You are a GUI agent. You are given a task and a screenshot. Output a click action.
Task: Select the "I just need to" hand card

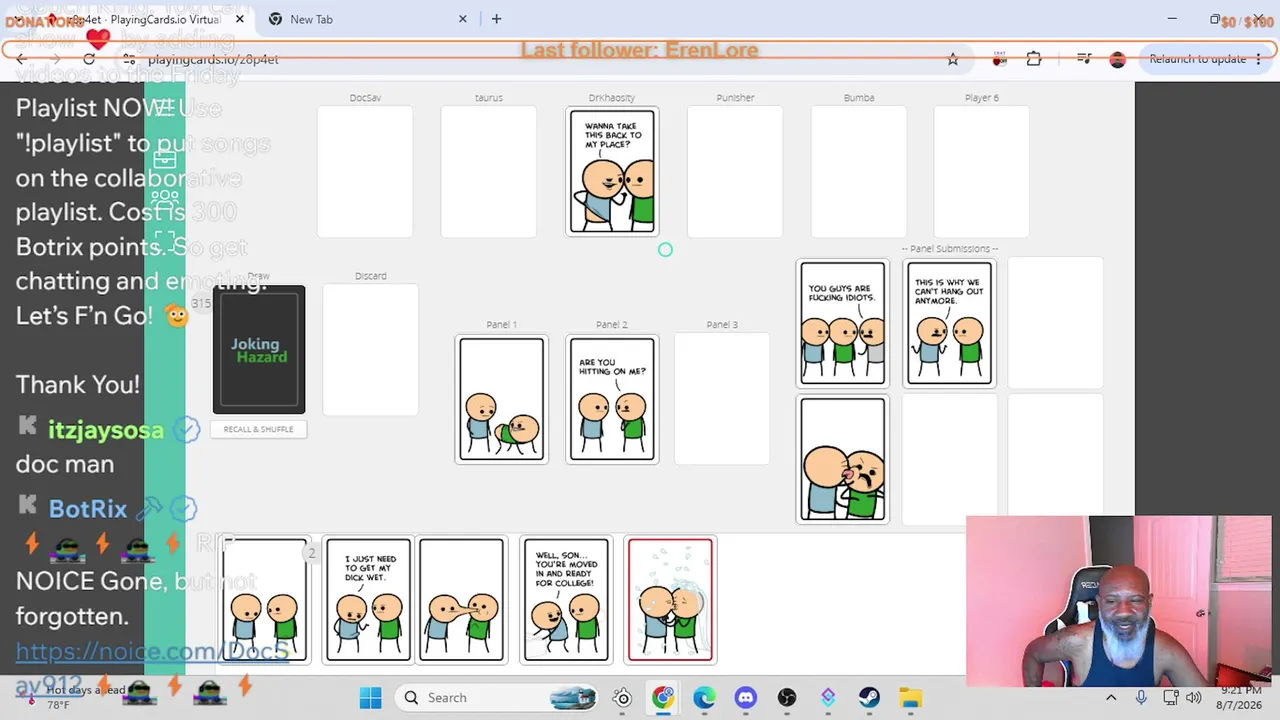[x=368, y=600]
